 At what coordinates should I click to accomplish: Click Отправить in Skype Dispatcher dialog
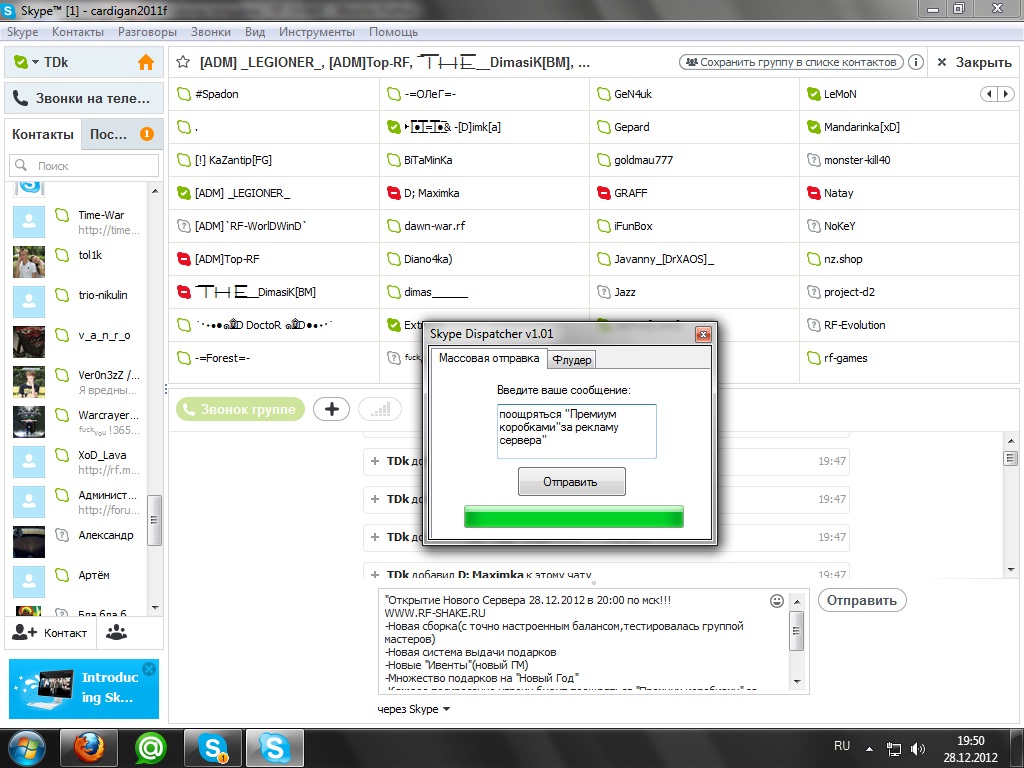click(x=571, y=482)
